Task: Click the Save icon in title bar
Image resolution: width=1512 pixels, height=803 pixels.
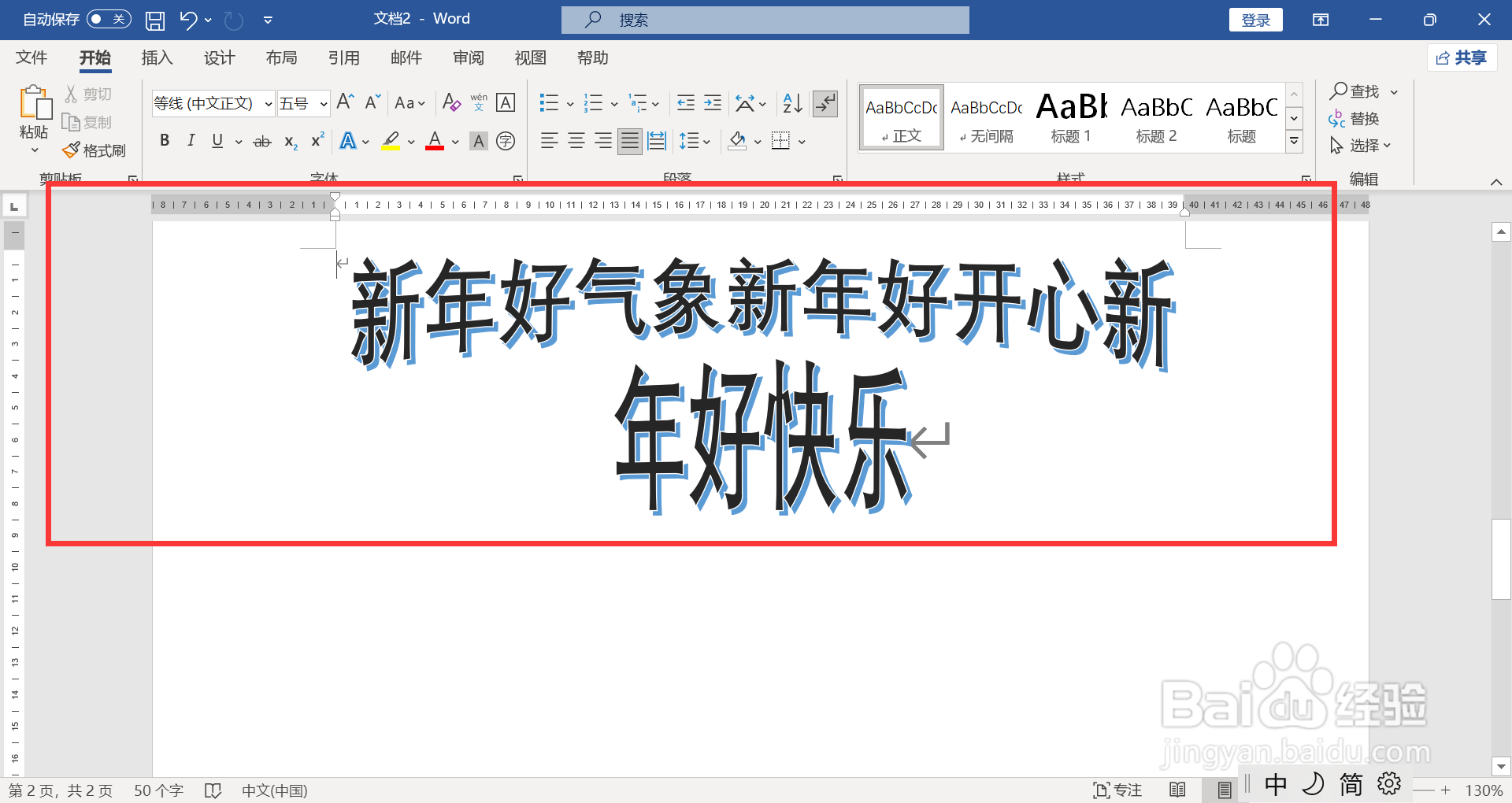Action: (155, 20)
